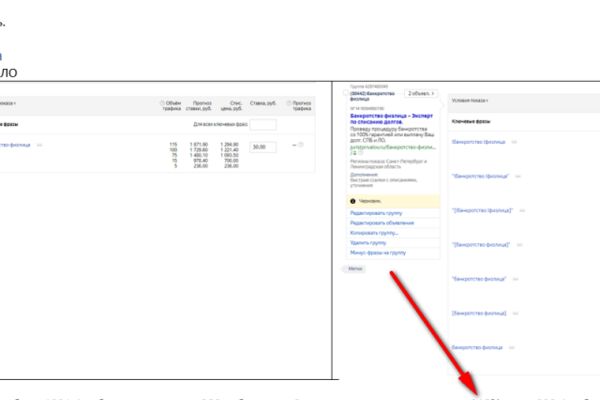Click the Черновик status label
Viewport: 600px width, 400px height.
pos(370,201)
